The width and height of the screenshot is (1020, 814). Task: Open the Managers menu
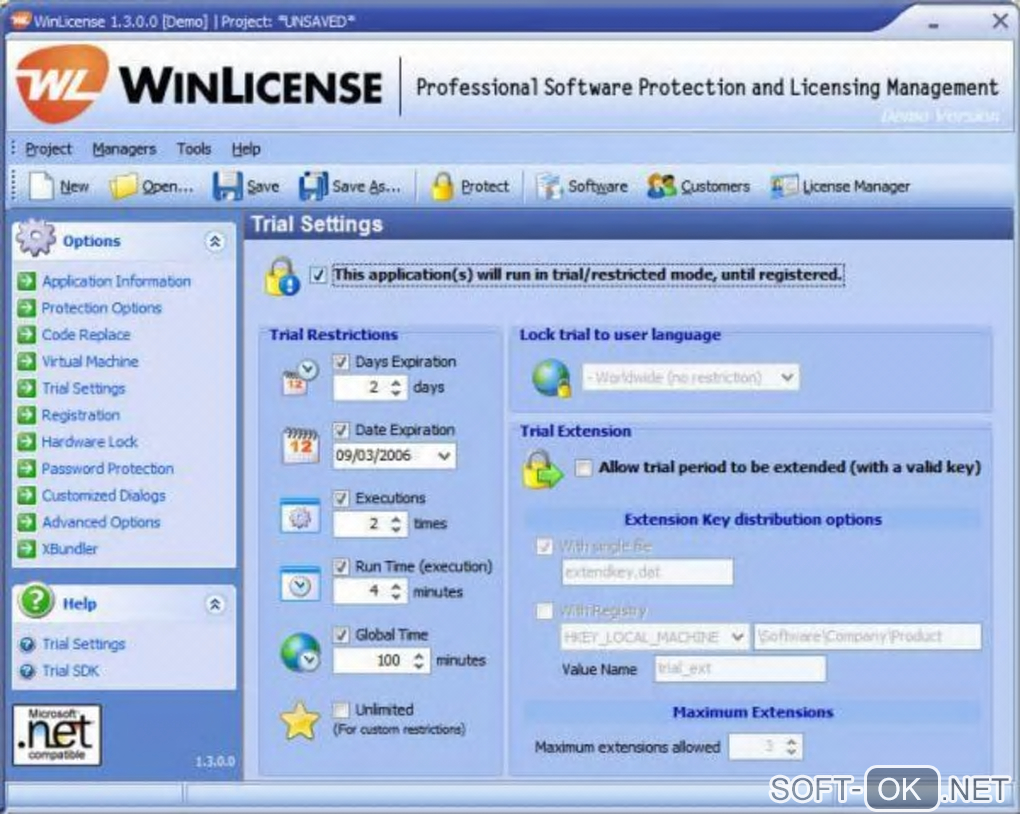pos(124,149)
